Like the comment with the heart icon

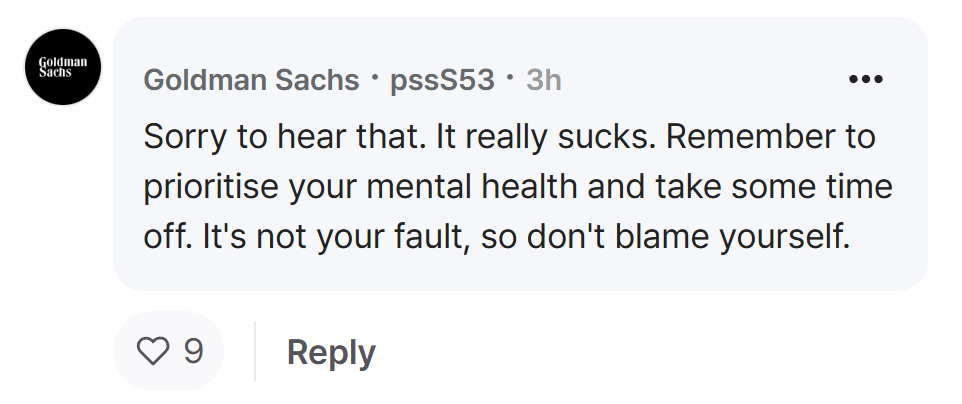tap(153, 351)
